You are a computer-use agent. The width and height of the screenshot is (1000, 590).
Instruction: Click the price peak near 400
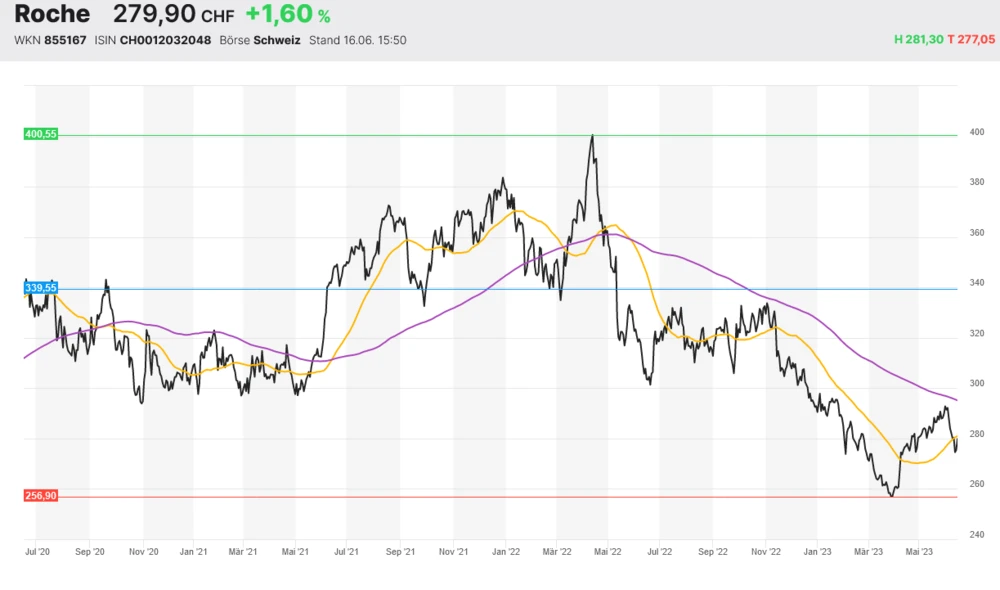point(593,136)
